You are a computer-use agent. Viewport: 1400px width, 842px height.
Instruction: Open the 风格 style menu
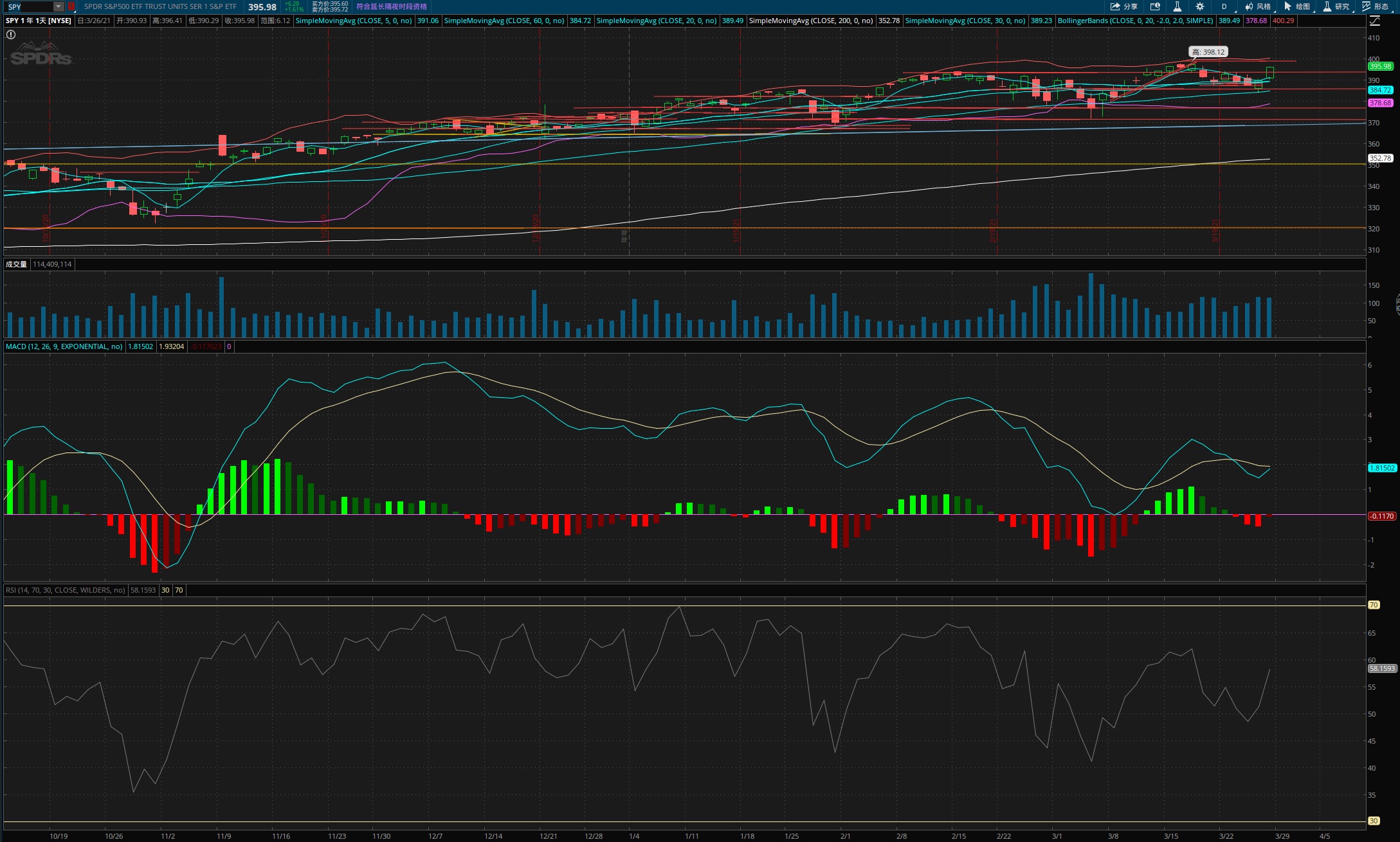pos(1258,6)
